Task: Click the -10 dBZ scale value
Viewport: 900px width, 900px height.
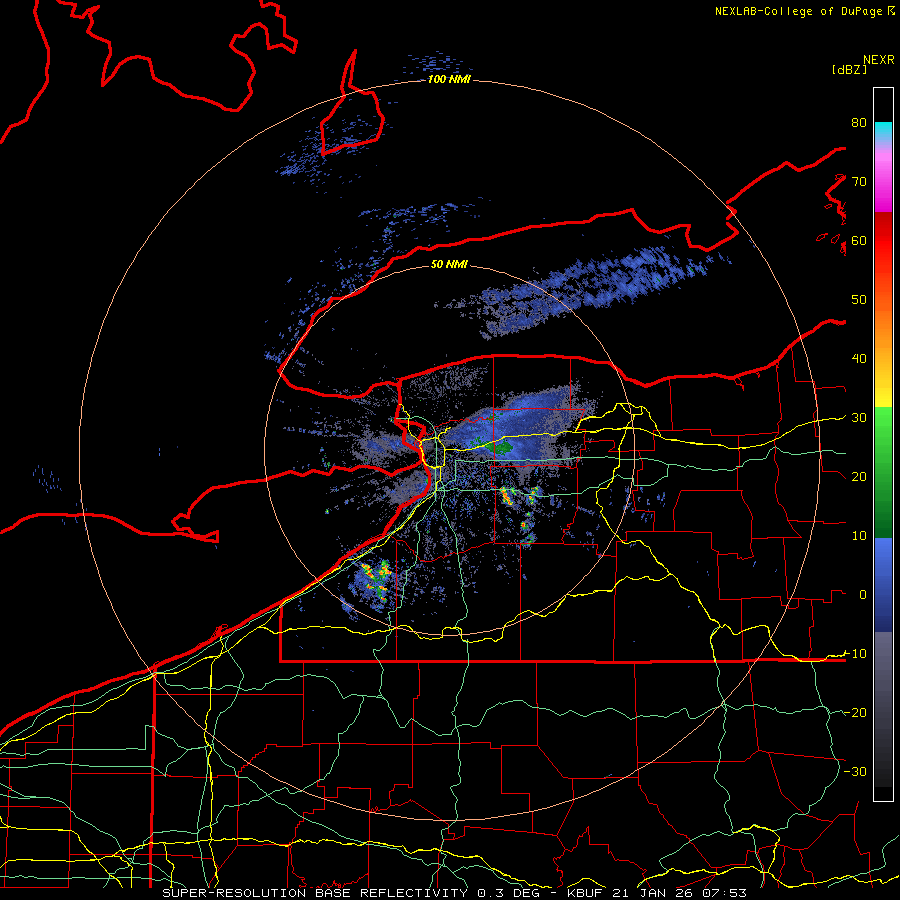Action: pyautogui.click(x=854, y=653)
